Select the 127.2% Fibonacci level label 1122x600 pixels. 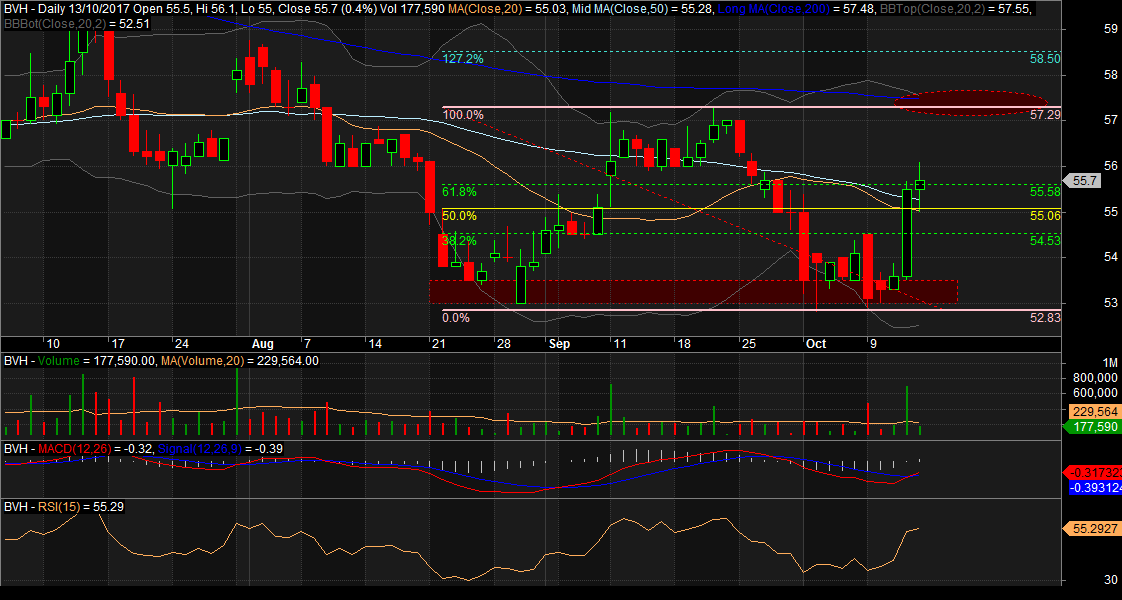[x=463, y=59]
